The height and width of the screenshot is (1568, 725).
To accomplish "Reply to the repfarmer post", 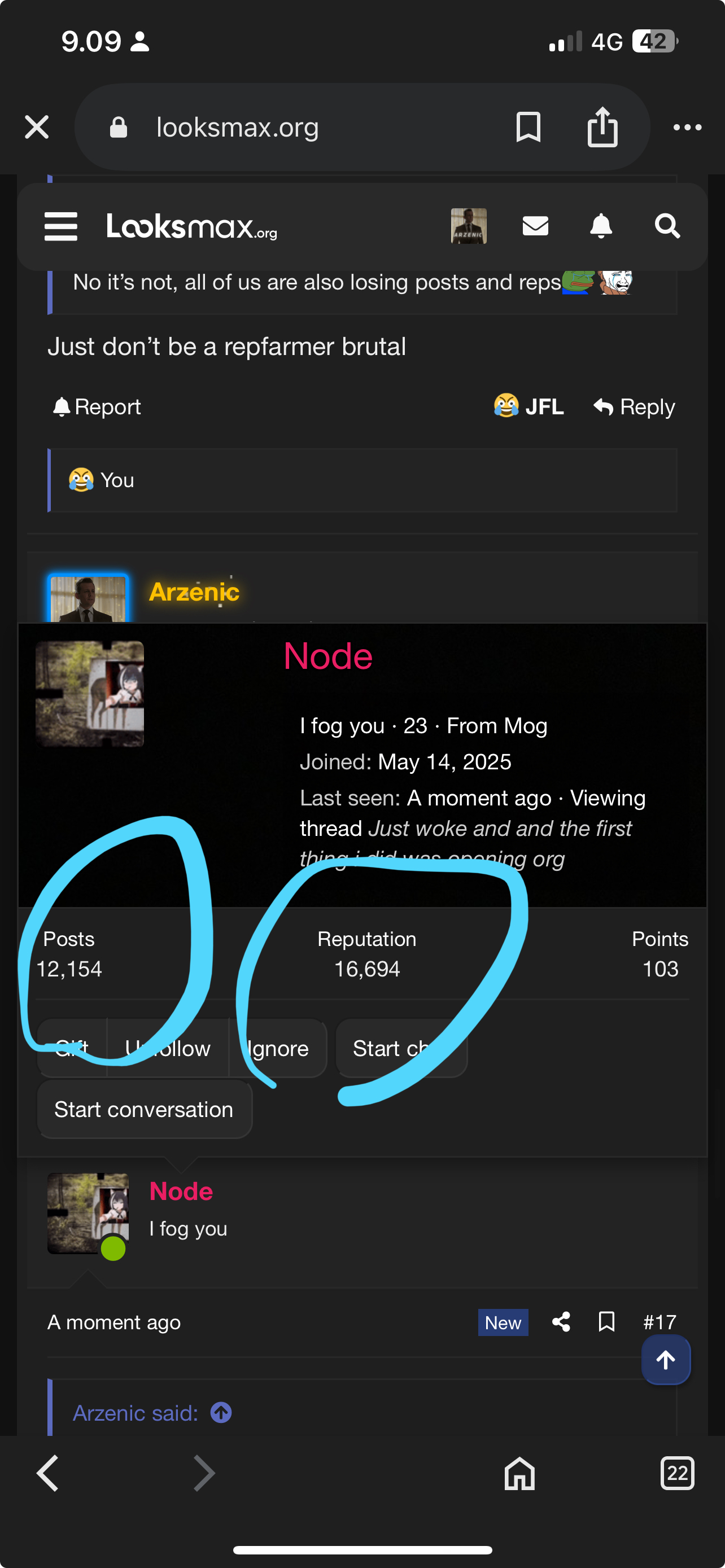I will pyautogui.click(x=634, y=406).
